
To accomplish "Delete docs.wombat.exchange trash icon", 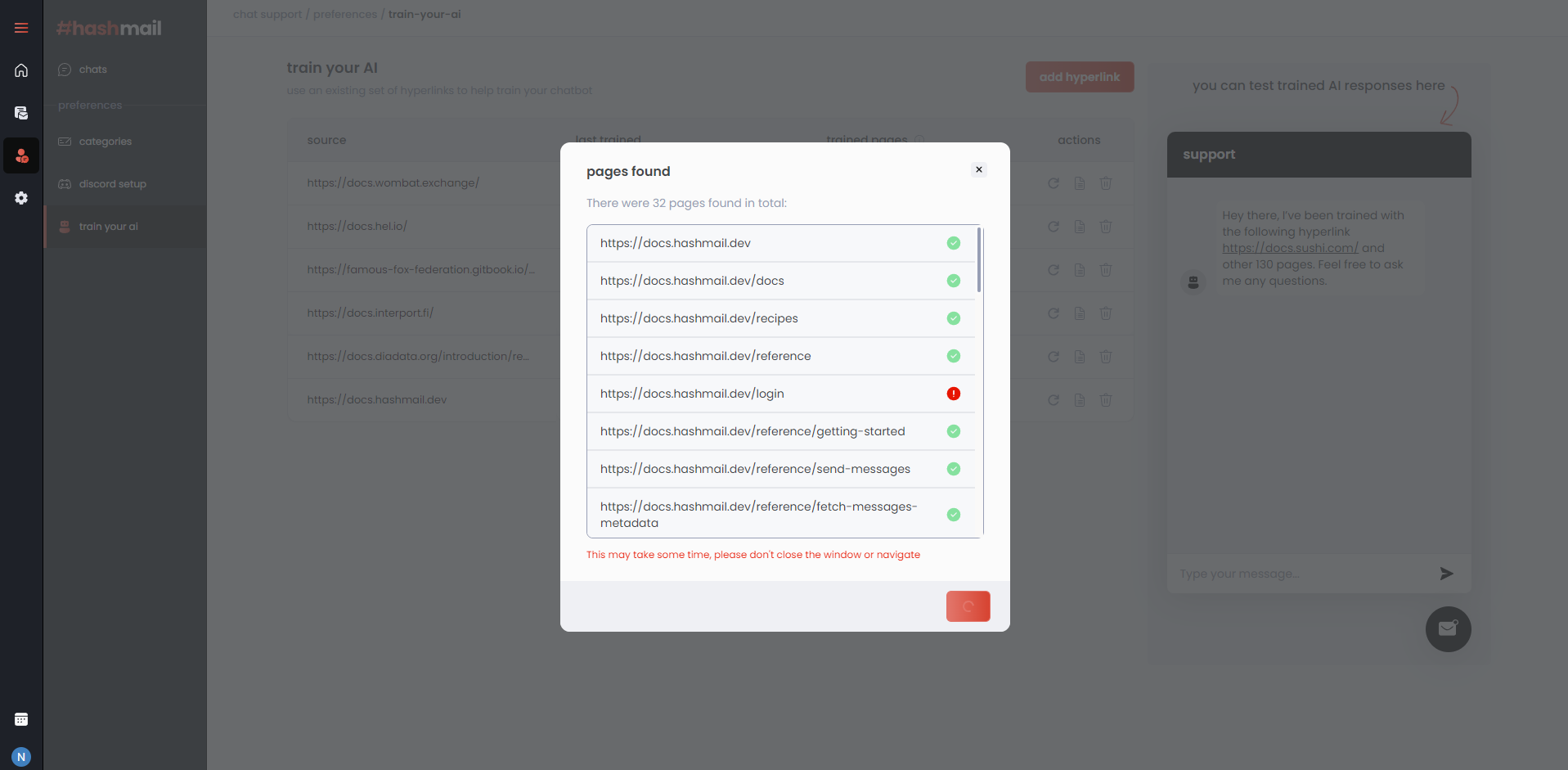I will tap(1106, 183).
